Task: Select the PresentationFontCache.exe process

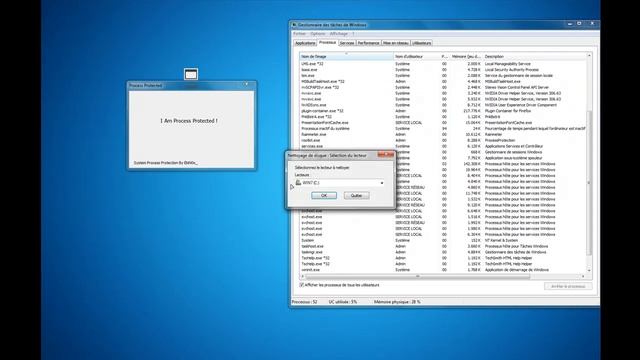Action: point(443,122)
